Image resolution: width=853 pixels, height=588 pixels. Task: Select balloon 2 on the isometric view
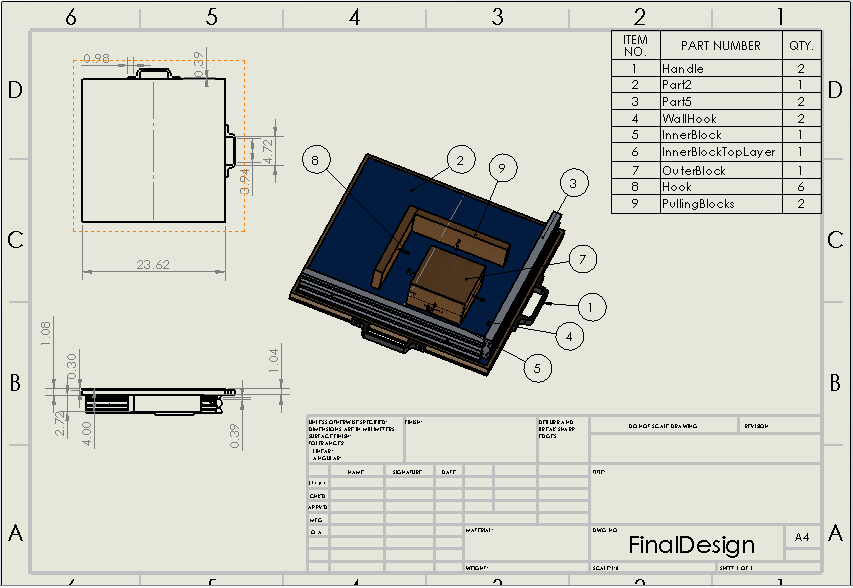(460, 160)
